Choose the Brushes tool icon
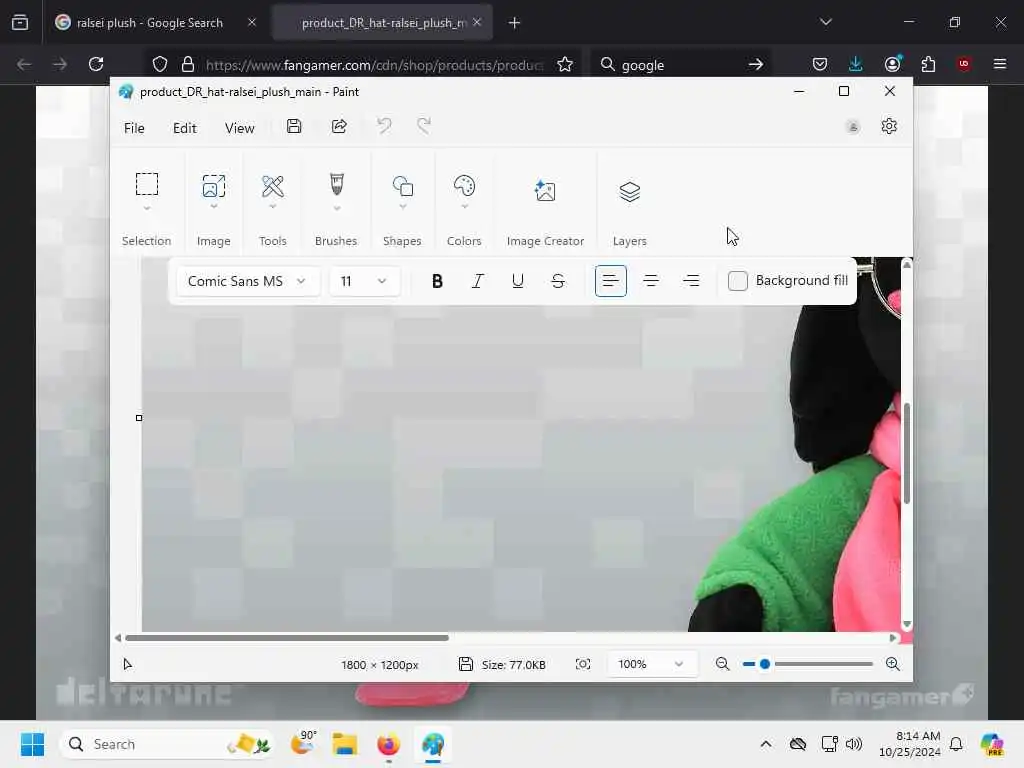The width and height of the screenshot is (1024, 768). (x=336, y=184)
